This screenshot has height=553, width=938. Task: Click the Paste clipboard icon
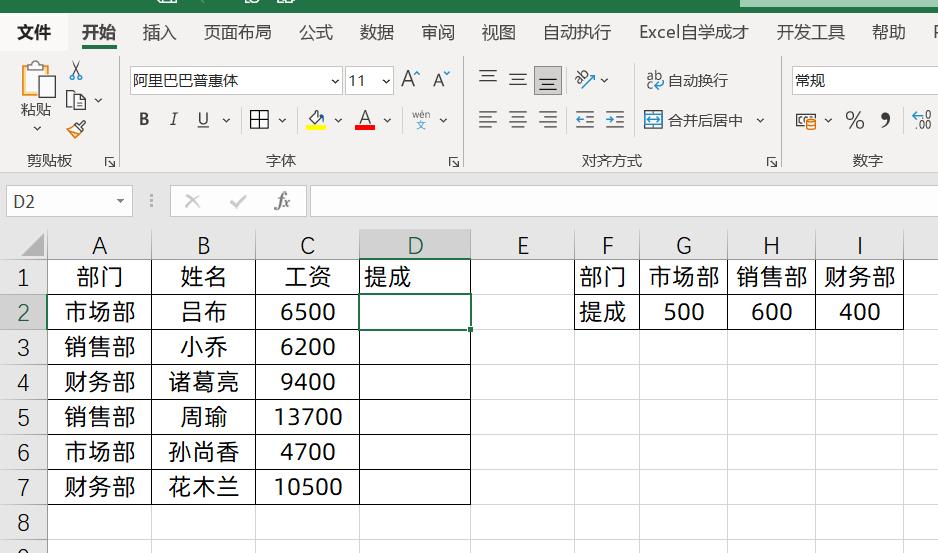(37, 79)
